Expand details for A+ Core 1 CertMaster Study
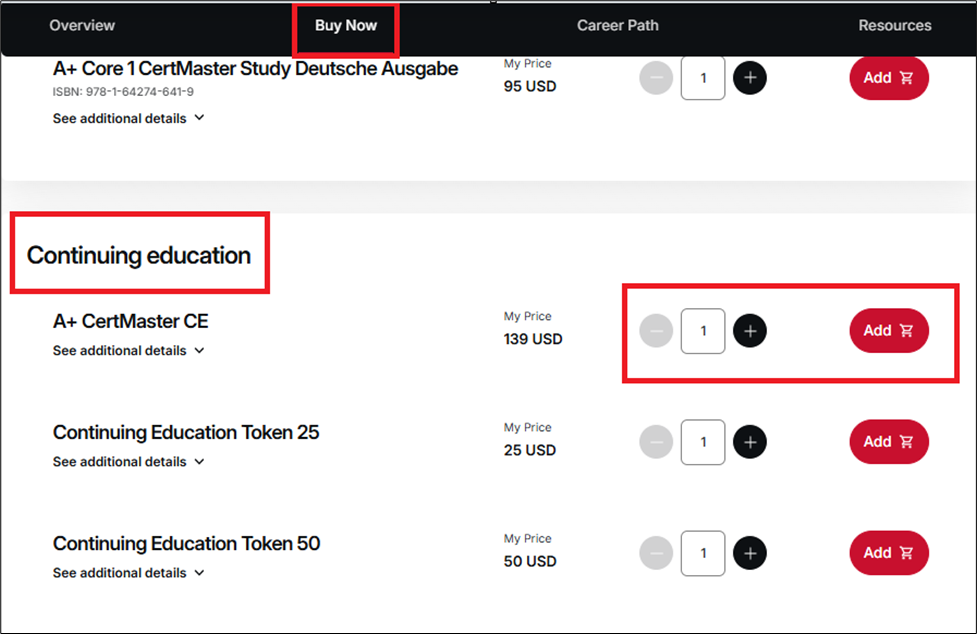This screenshot has height=634, width=977. point(128,118)
